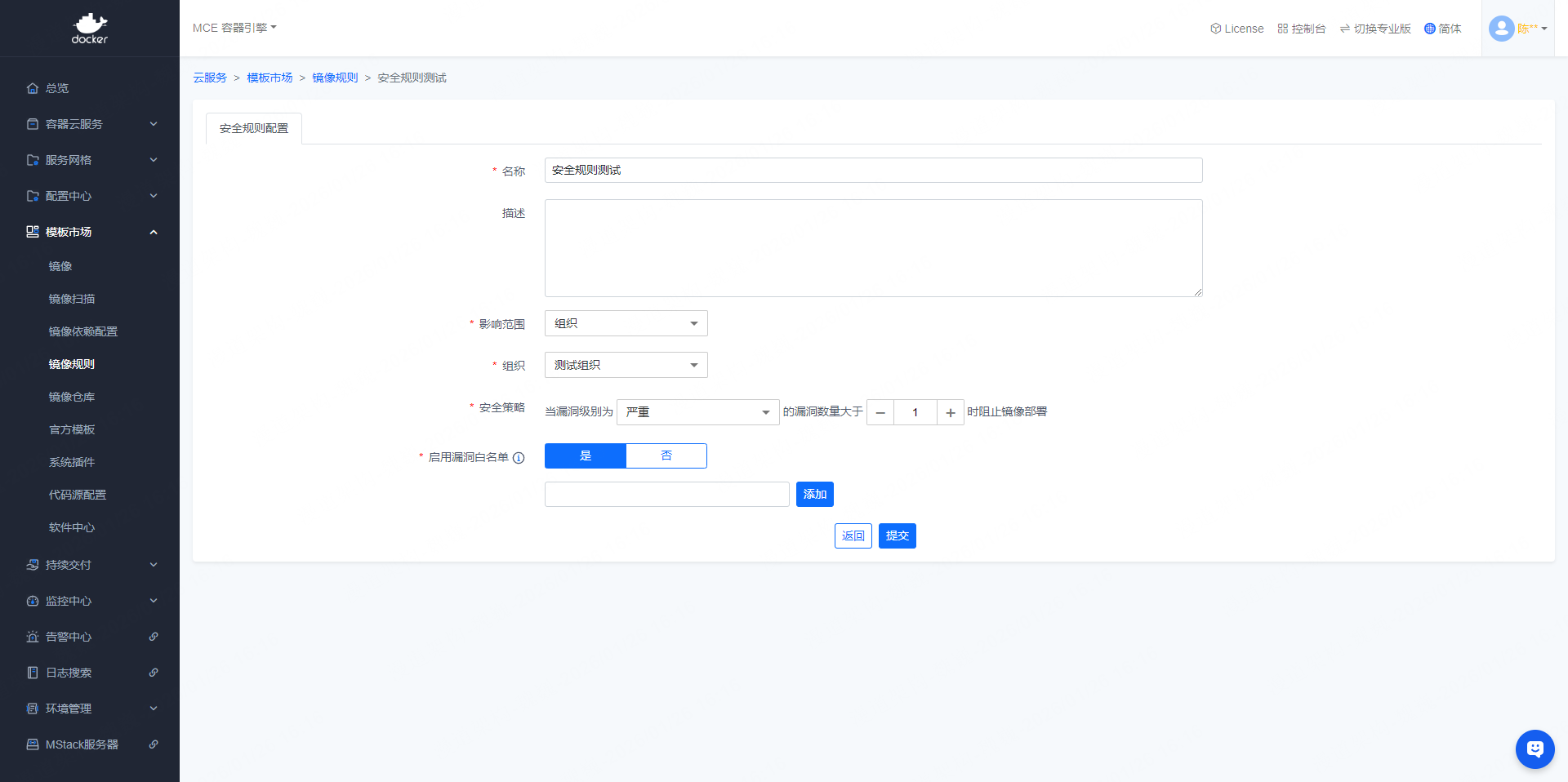This screenshot has width=1568, height=782.
Task: Decrease vulnerability count with minus button
Action: coord(880,413)
